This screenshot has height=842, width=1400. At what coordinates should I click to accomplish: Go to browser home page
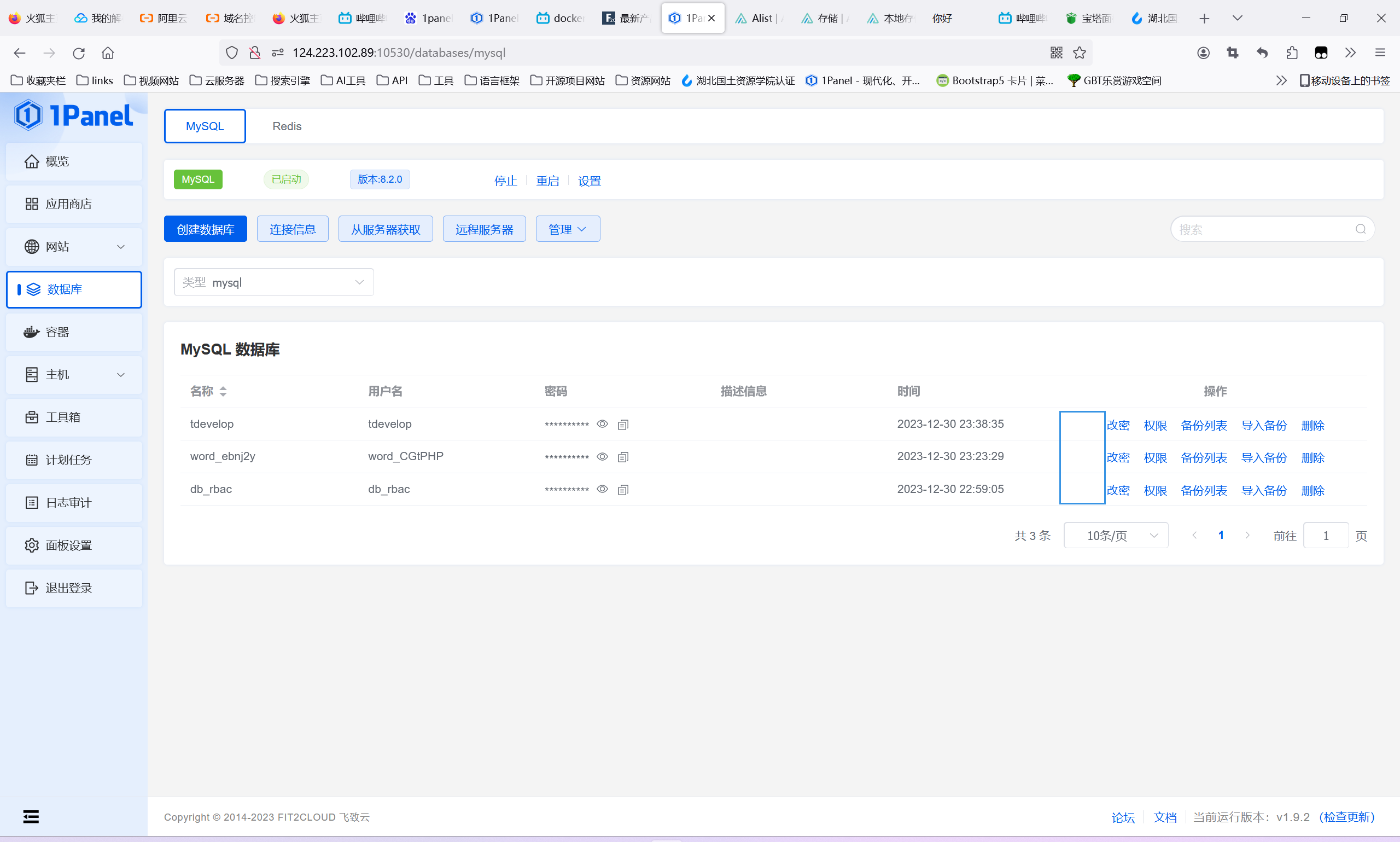coord(108,53)
